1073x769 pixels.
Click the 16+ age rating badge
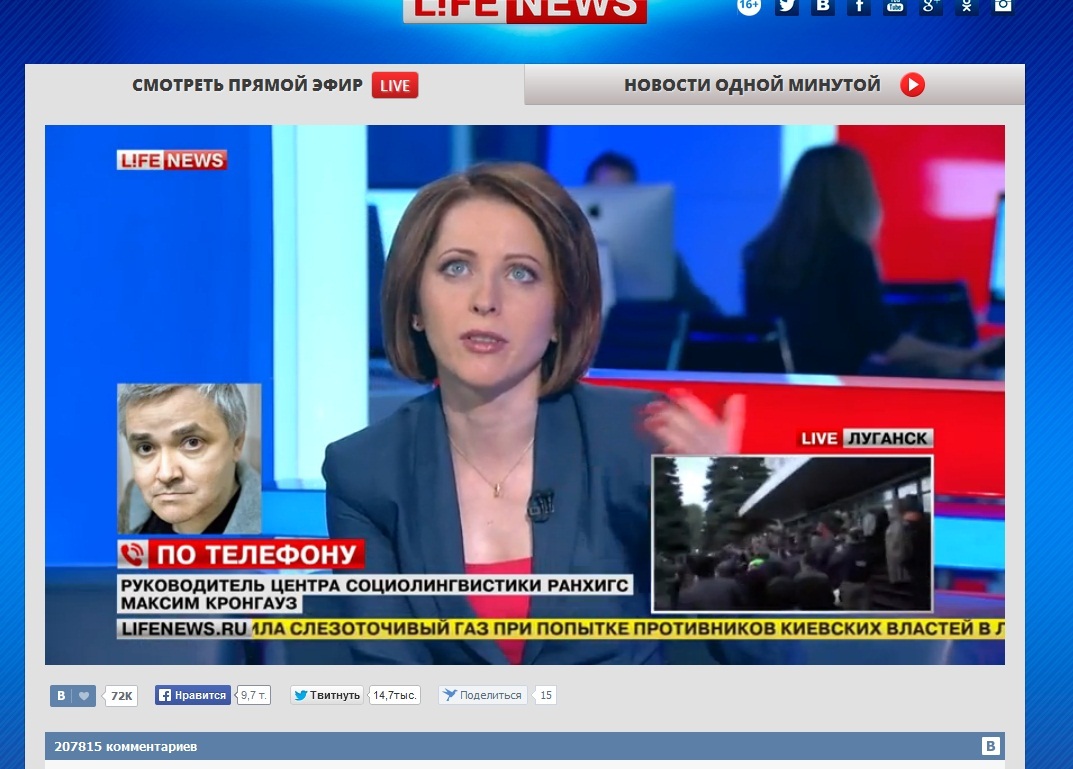749,6
